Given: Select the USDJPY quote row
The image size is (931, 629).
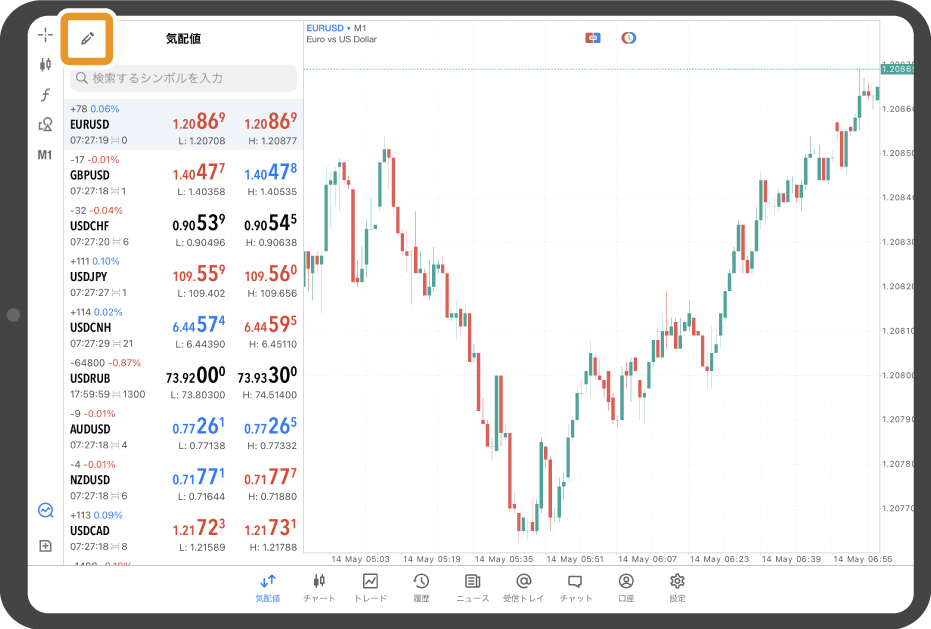Looking at the screenshot, I should [183, 277].
